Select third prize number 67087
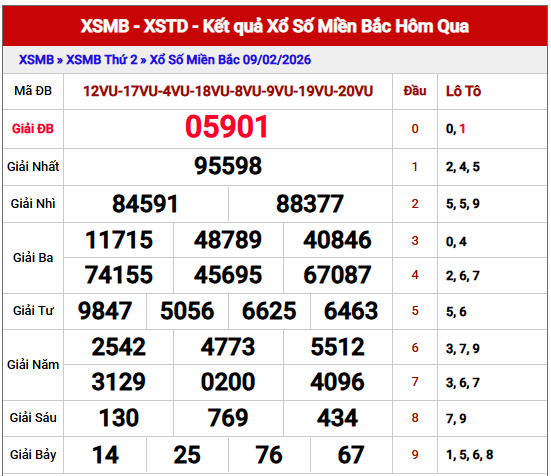 [337, 275]
